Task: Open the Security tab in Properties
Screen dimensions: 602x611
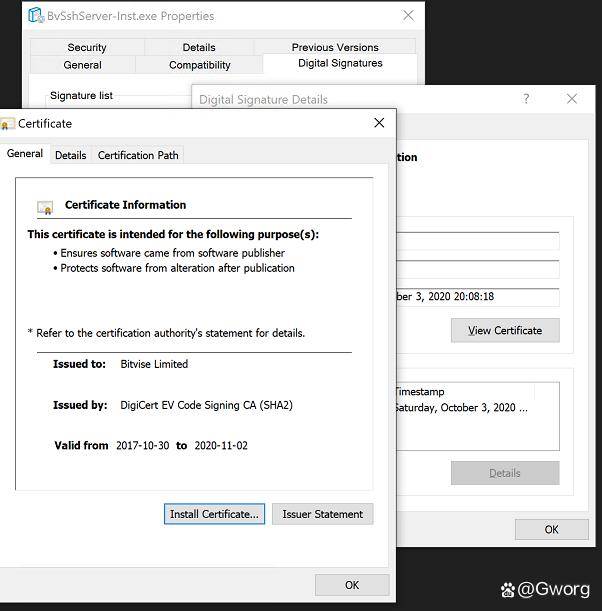Action: [x=87, y=47]
